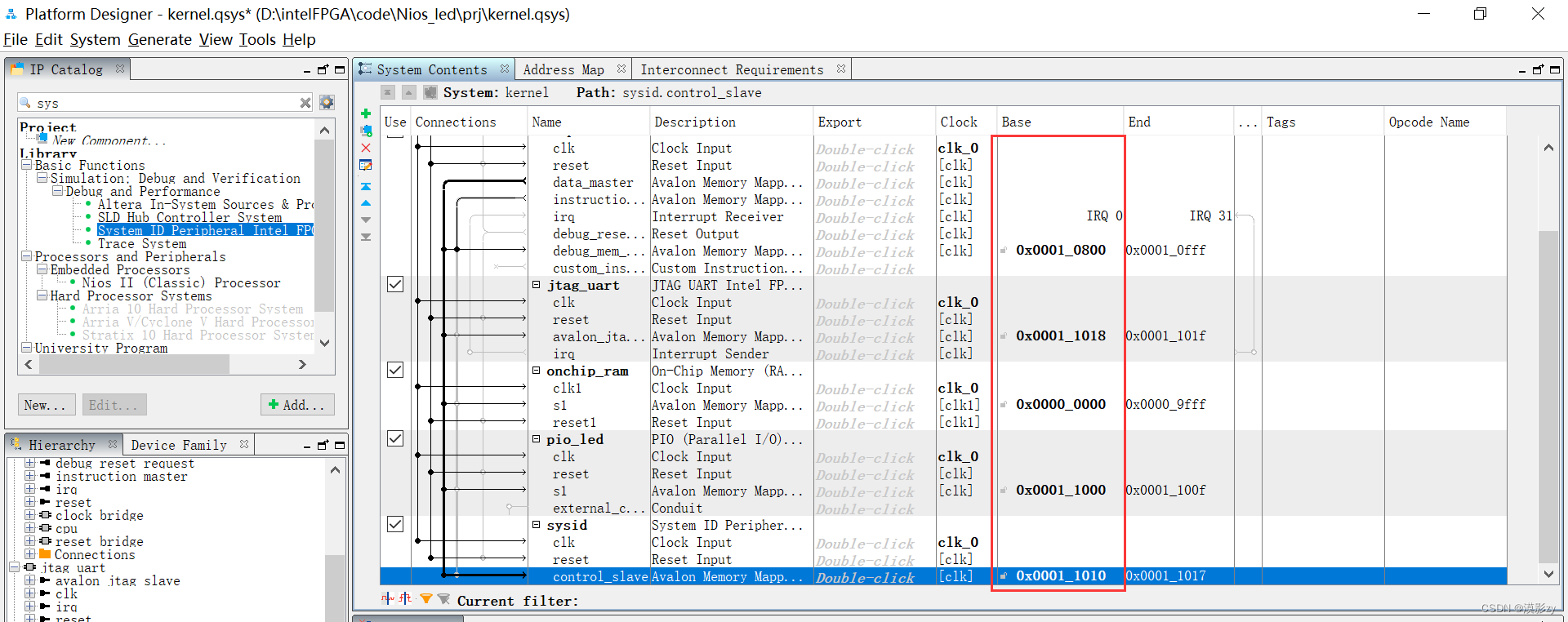Click the blue move up arrow icon

tap(366, 203)
